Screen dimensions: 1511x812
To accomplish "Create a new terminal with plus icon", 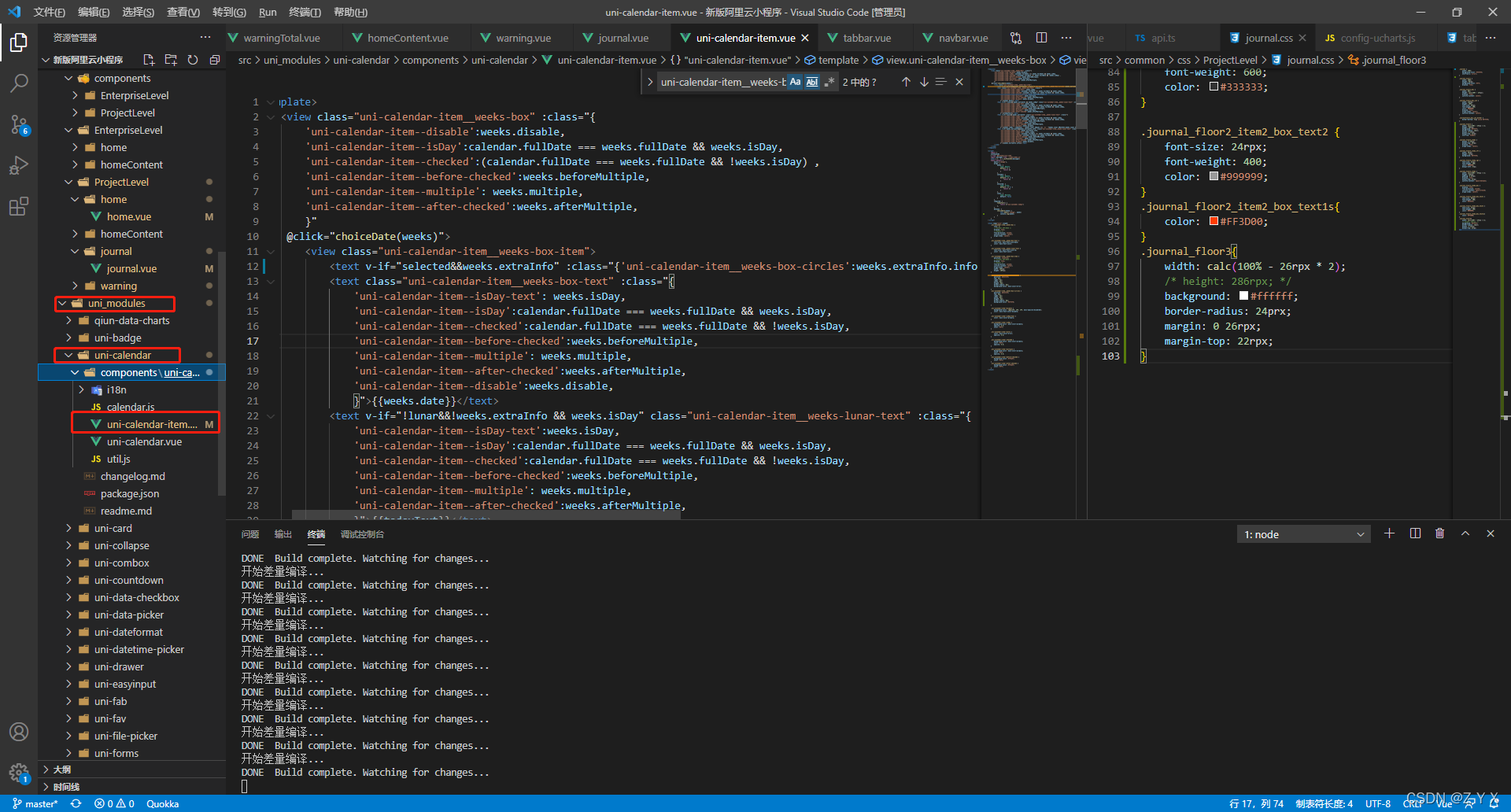I will [x=1389, y=533].
